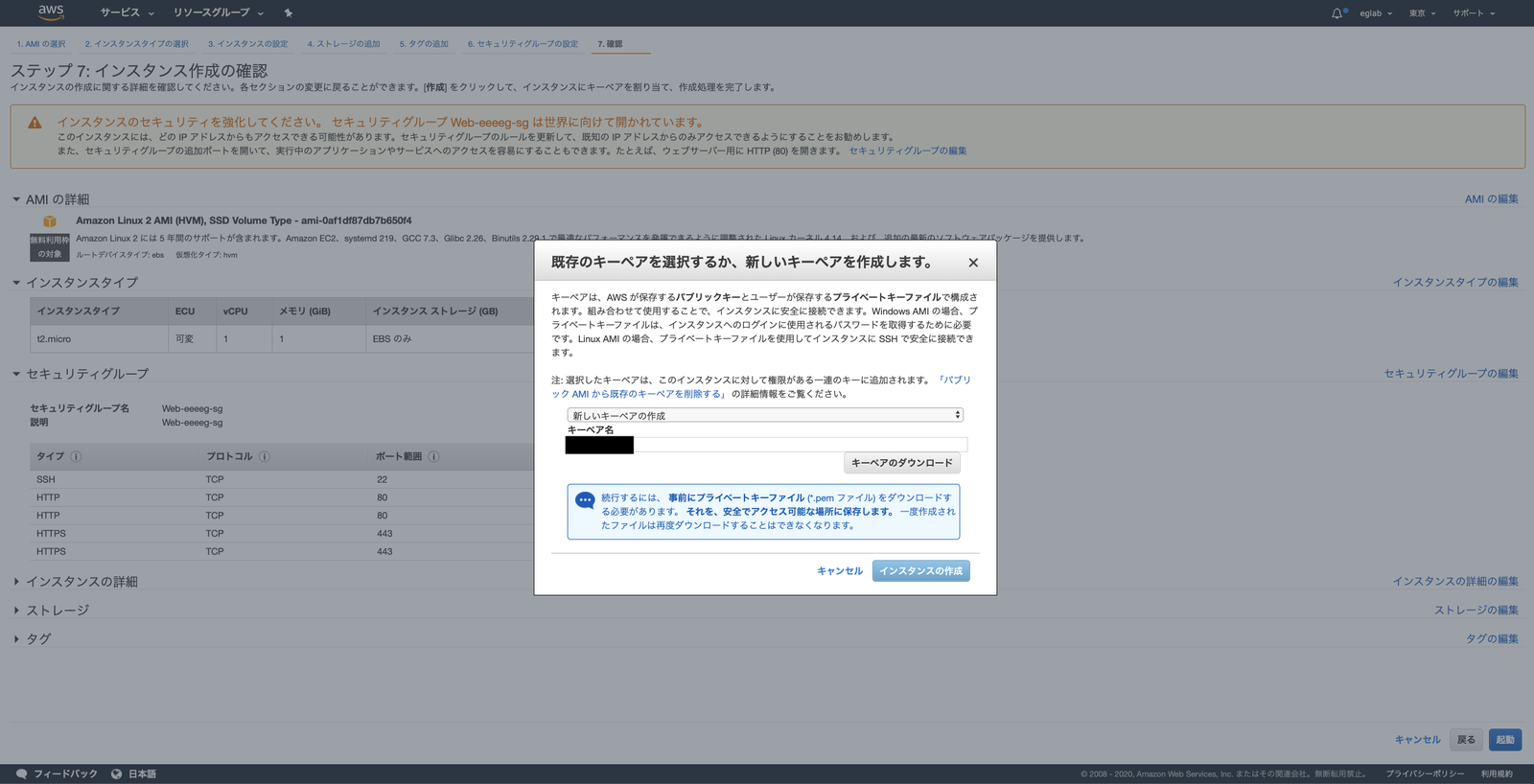The height and width of the screenshot is (784, 1534).
Task: Open the プライバシーポリシー link
Action: 1425,774
